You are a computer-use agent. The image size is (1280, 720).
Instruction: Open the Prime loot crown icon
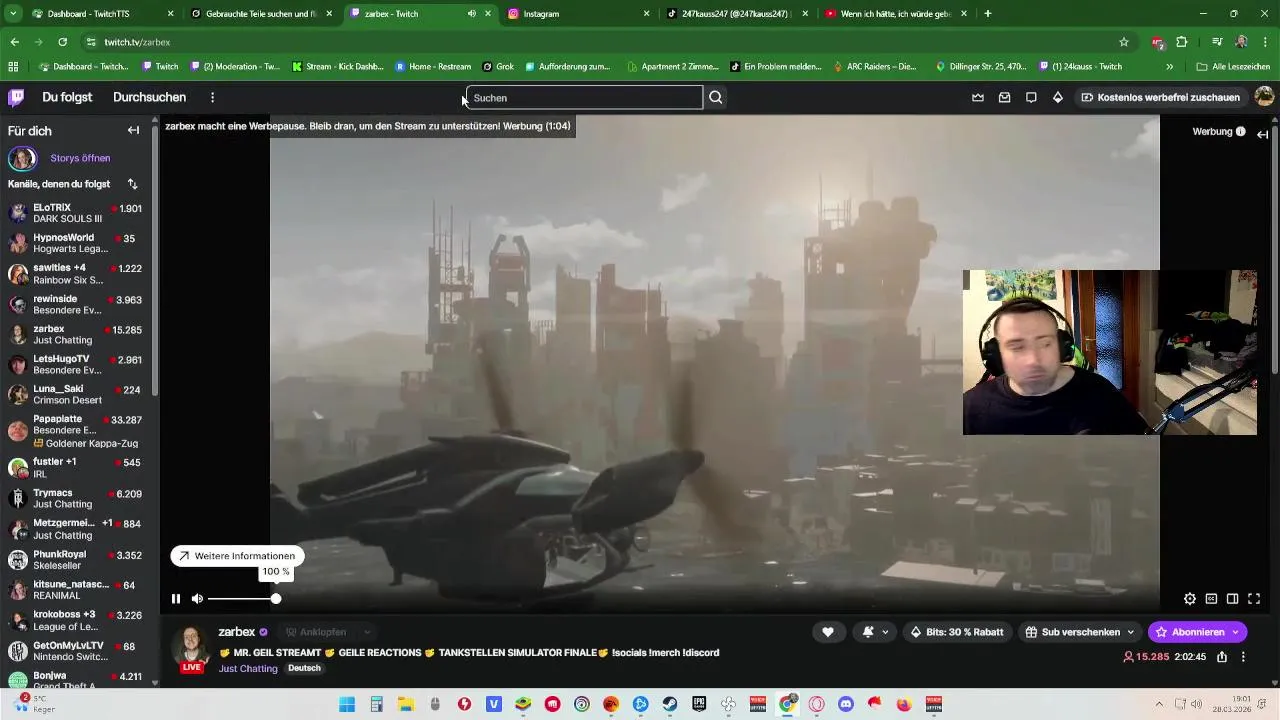(x=978, y=97)
